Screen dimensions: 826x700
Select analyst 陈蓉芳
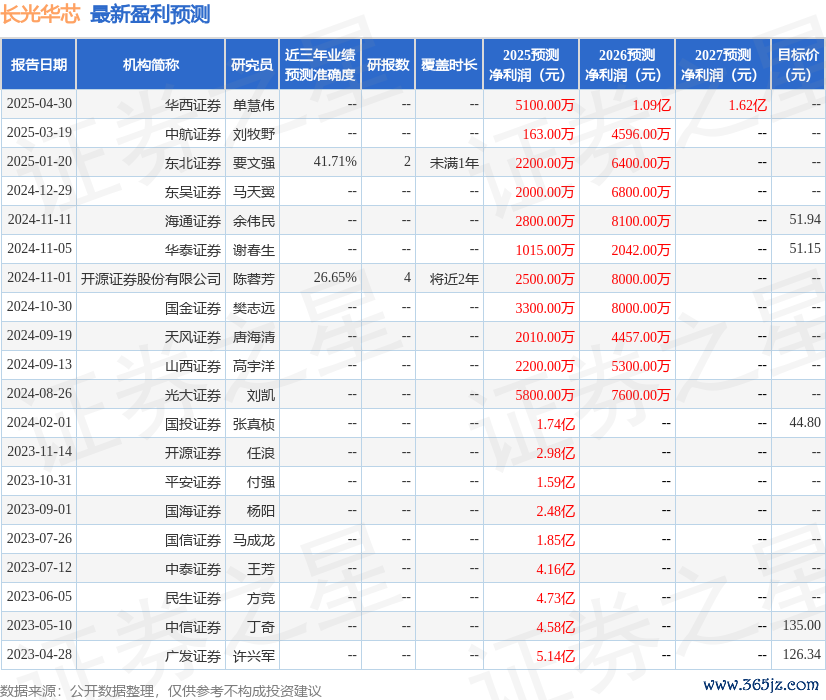(254, 279)
